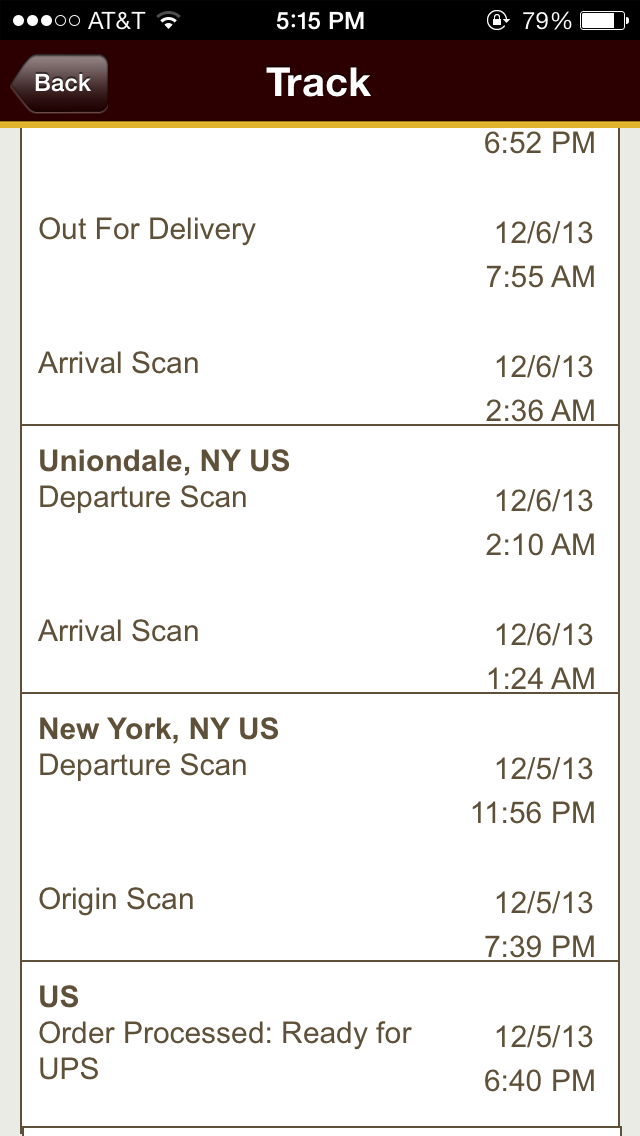The image size is (640, 1136).
Task: Select the Out For Delivery entry
Action: [147, 229]
